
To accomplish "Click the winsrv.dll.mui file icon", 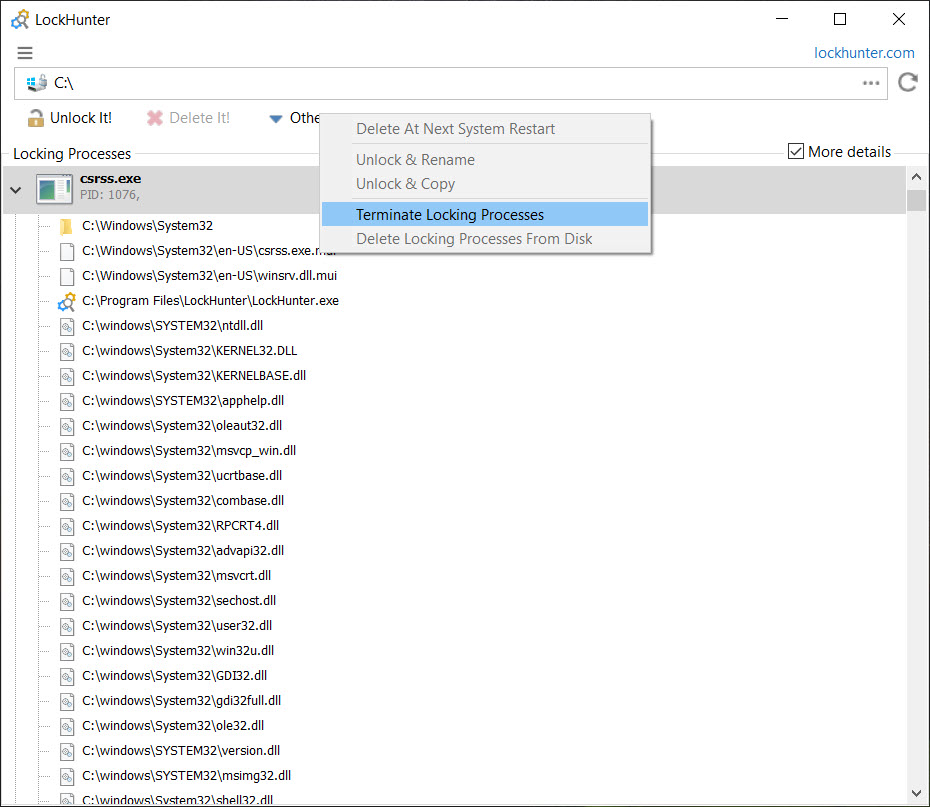I will point(67,276).
